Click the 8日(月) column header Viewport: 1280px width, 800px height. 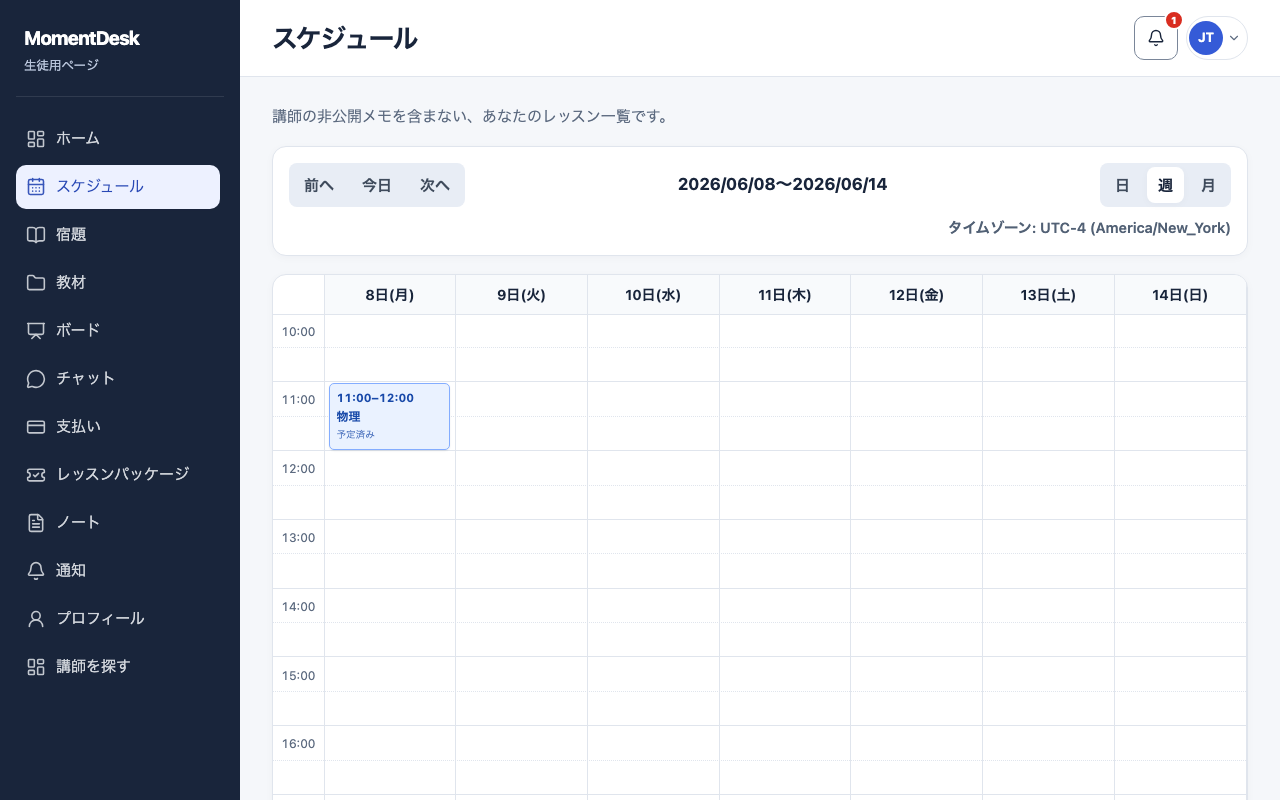(390, 295)
